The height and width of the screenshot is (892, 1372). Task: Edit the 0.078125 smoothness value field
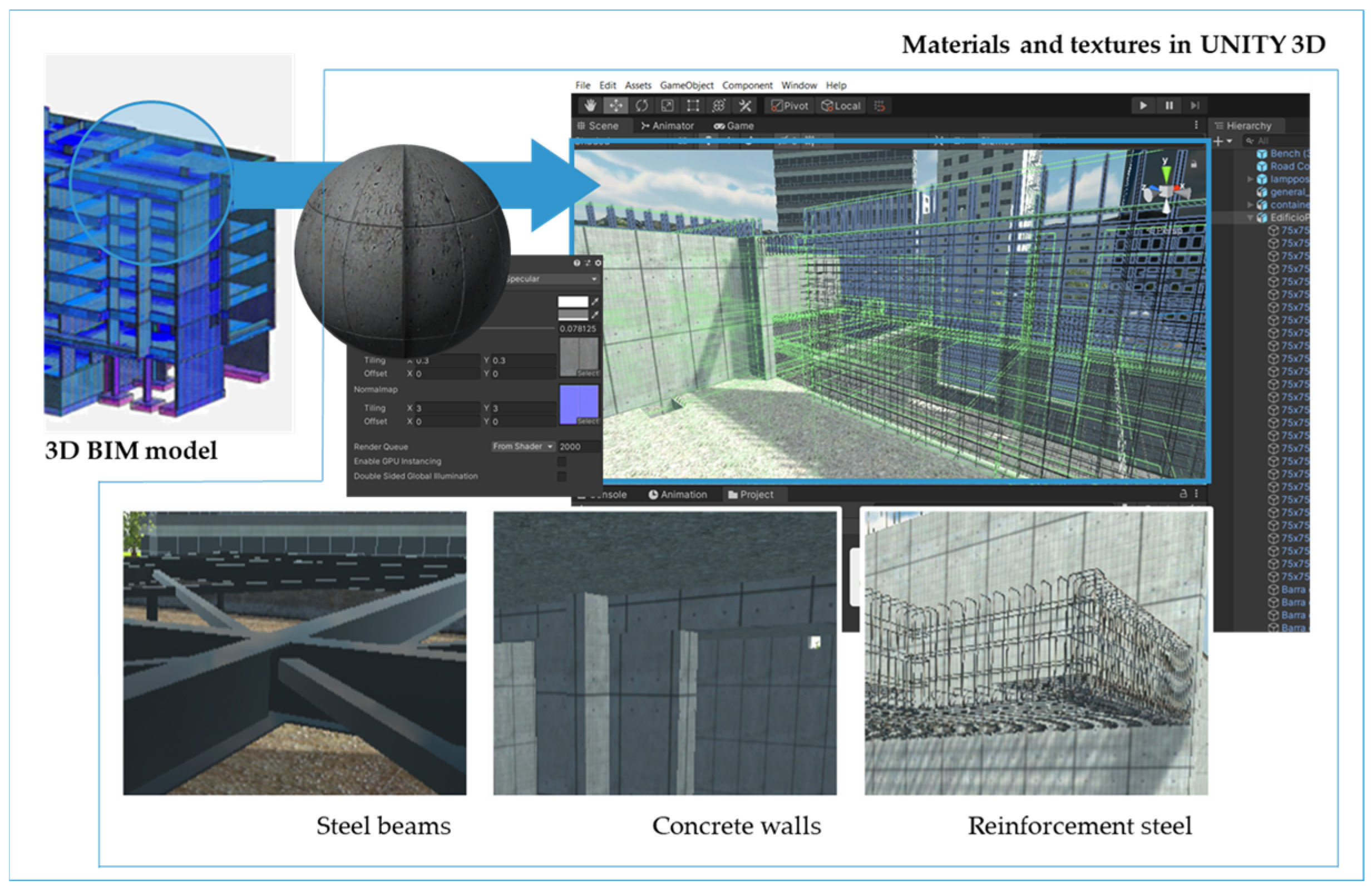[578, 329]
